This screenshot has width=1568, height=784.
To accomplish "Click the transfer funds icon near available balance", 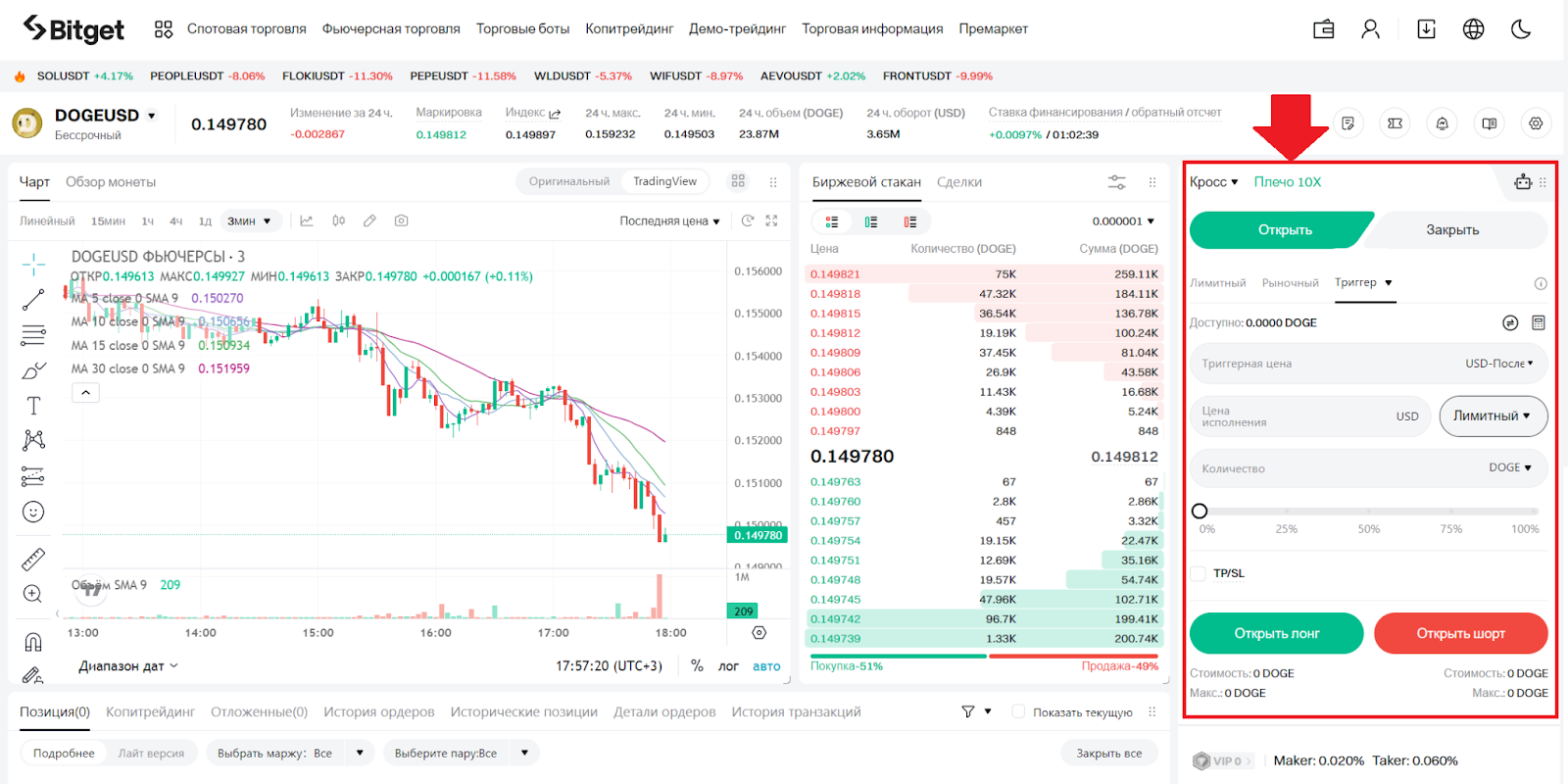I will [1510, 322].
